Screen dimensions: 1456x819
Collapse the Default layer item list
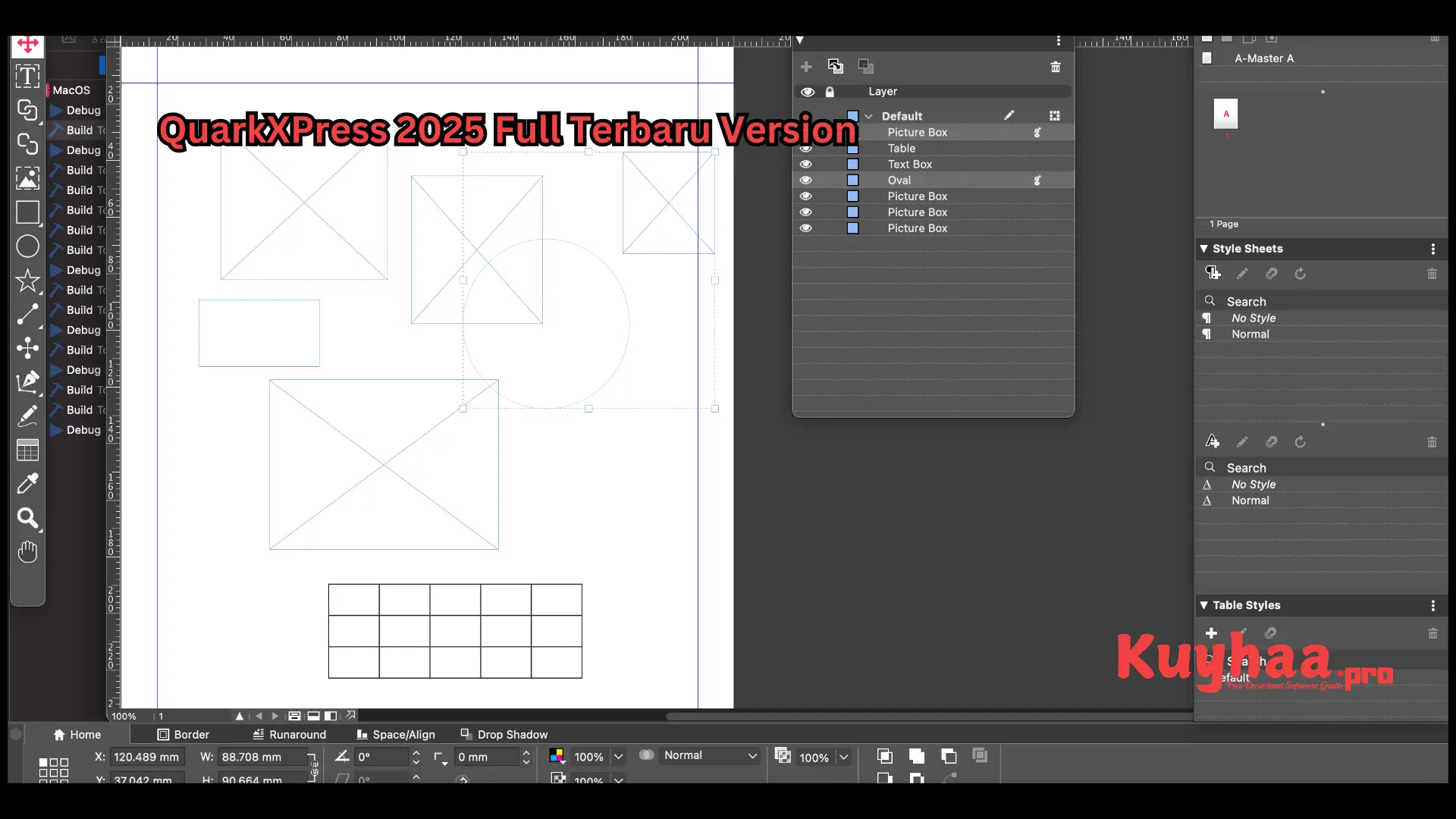click(x=869, y=115)
